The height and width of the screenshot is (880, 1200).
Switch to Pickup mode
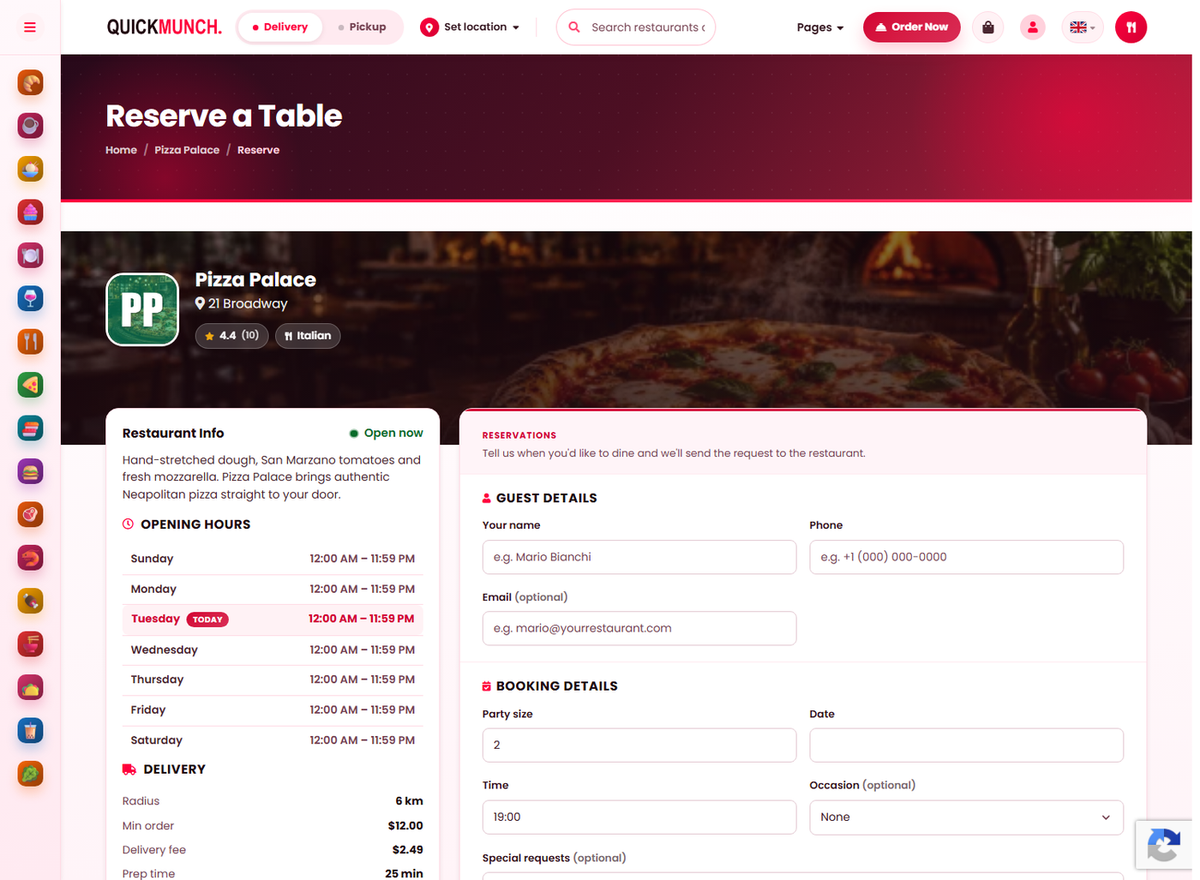[x=362, y=27]
